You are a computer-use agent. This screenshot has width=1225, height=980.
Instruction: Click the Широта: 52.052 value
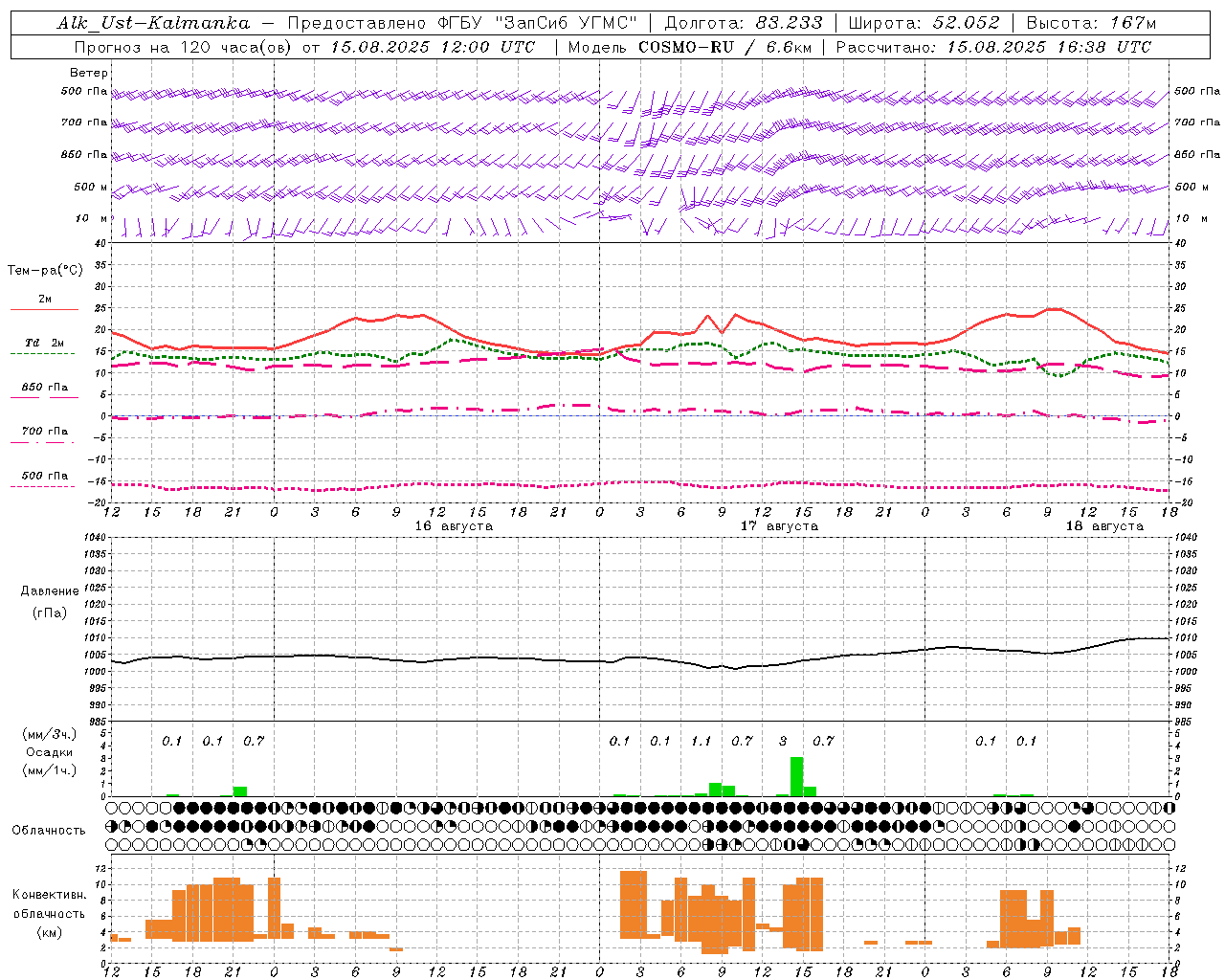point(924,23)
